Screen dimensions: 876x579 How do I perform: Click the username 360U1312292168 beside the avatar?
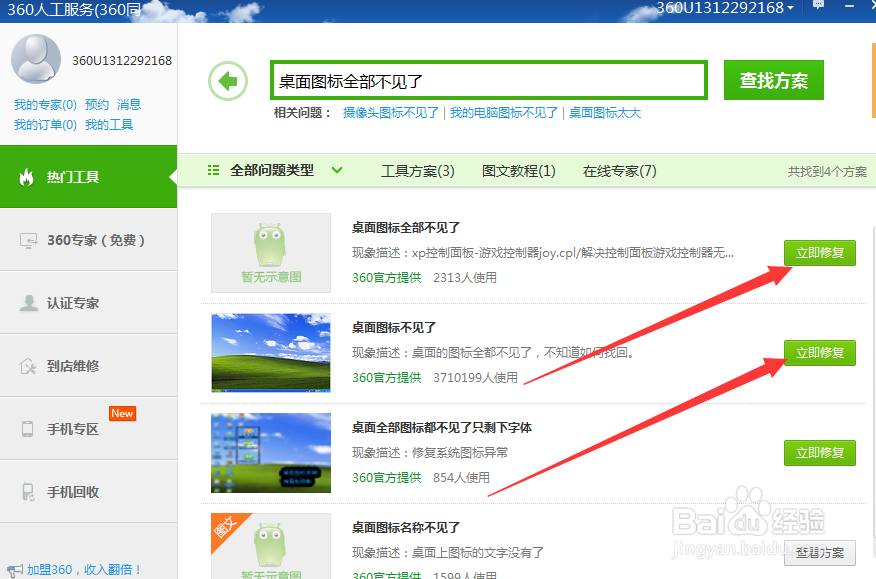[x=122, y=60]
